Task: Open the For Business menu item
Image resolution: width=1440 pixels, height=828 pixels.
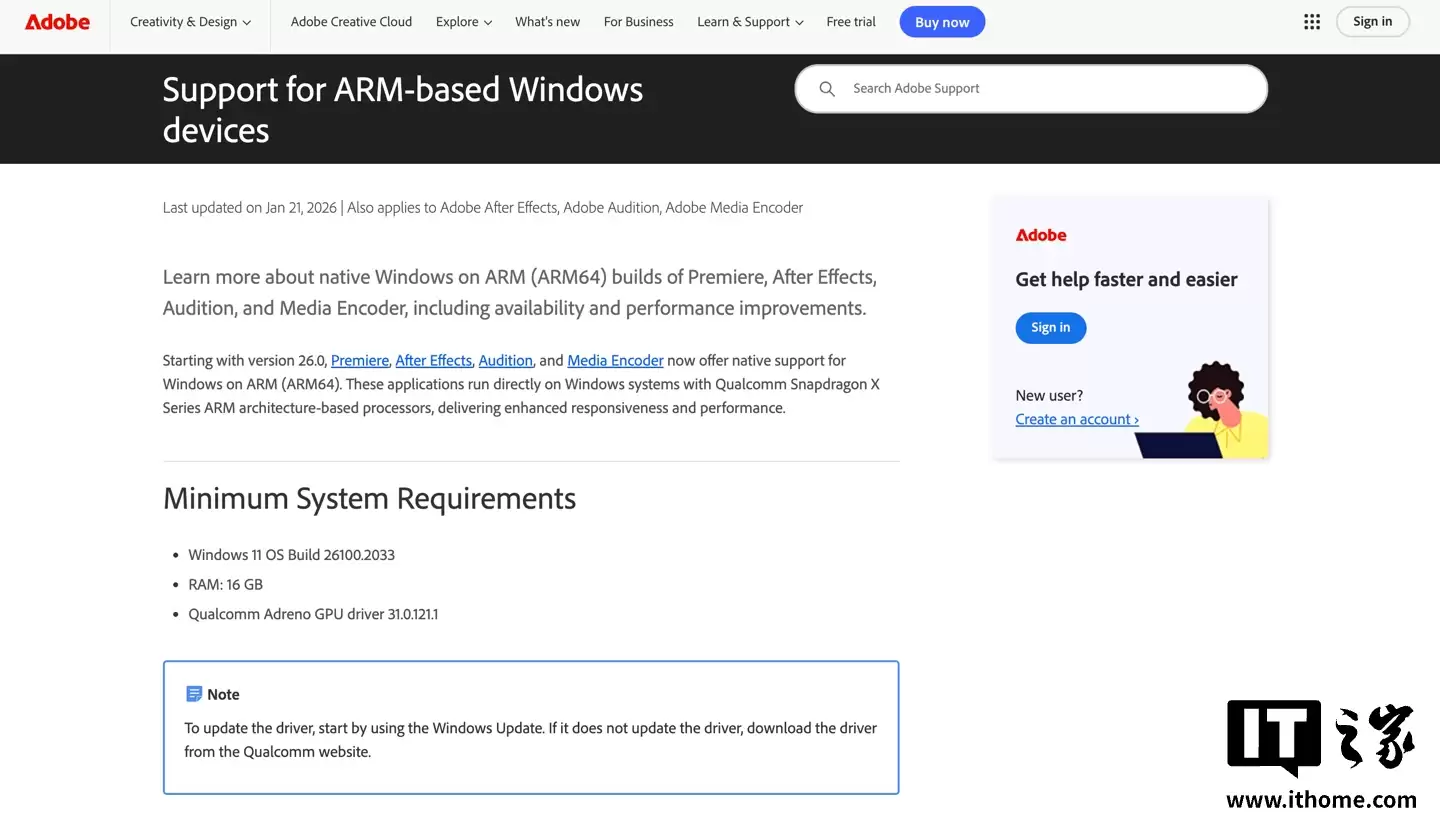Action: (x=638, y=21)
